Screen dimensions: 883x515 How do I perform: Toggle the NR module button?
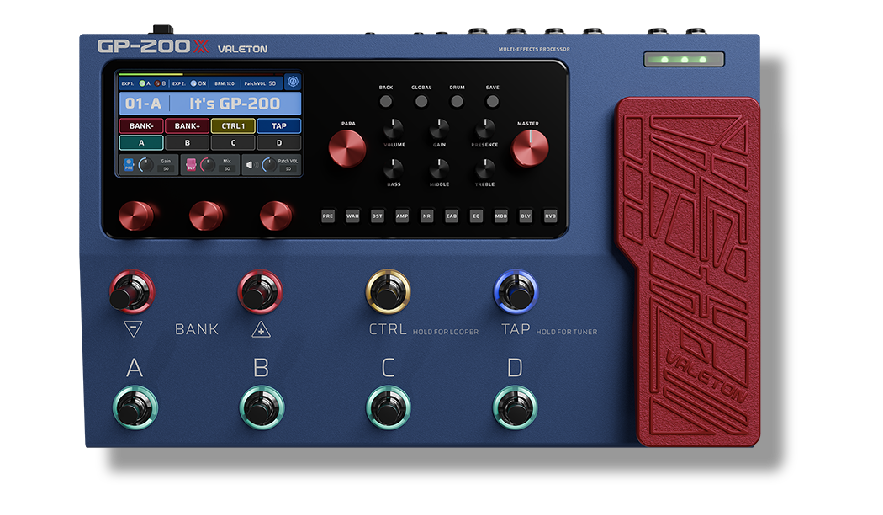pyautogui.click(x=427, y=216)
